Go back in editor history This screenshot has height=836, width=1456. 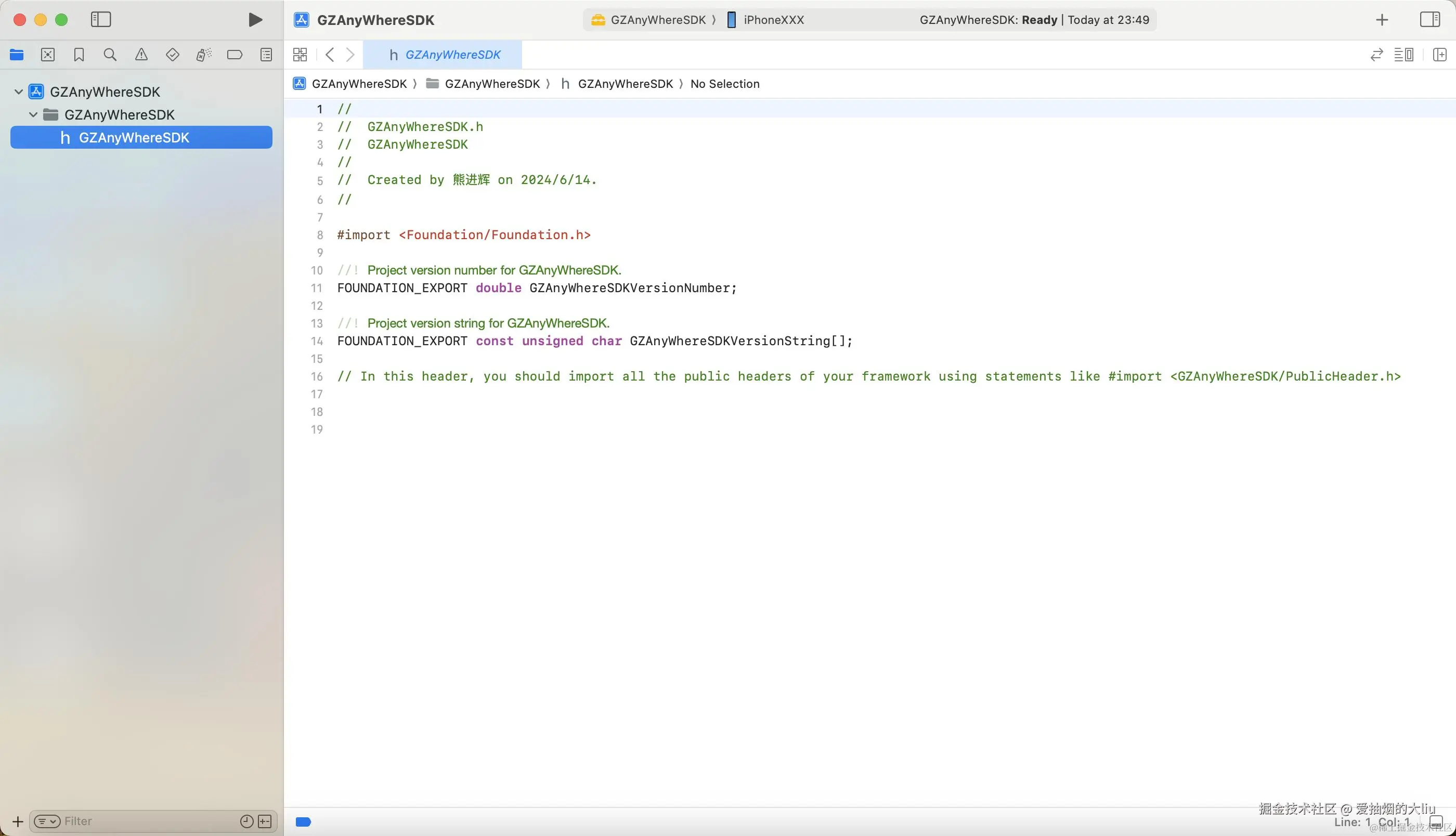[330, 55]
